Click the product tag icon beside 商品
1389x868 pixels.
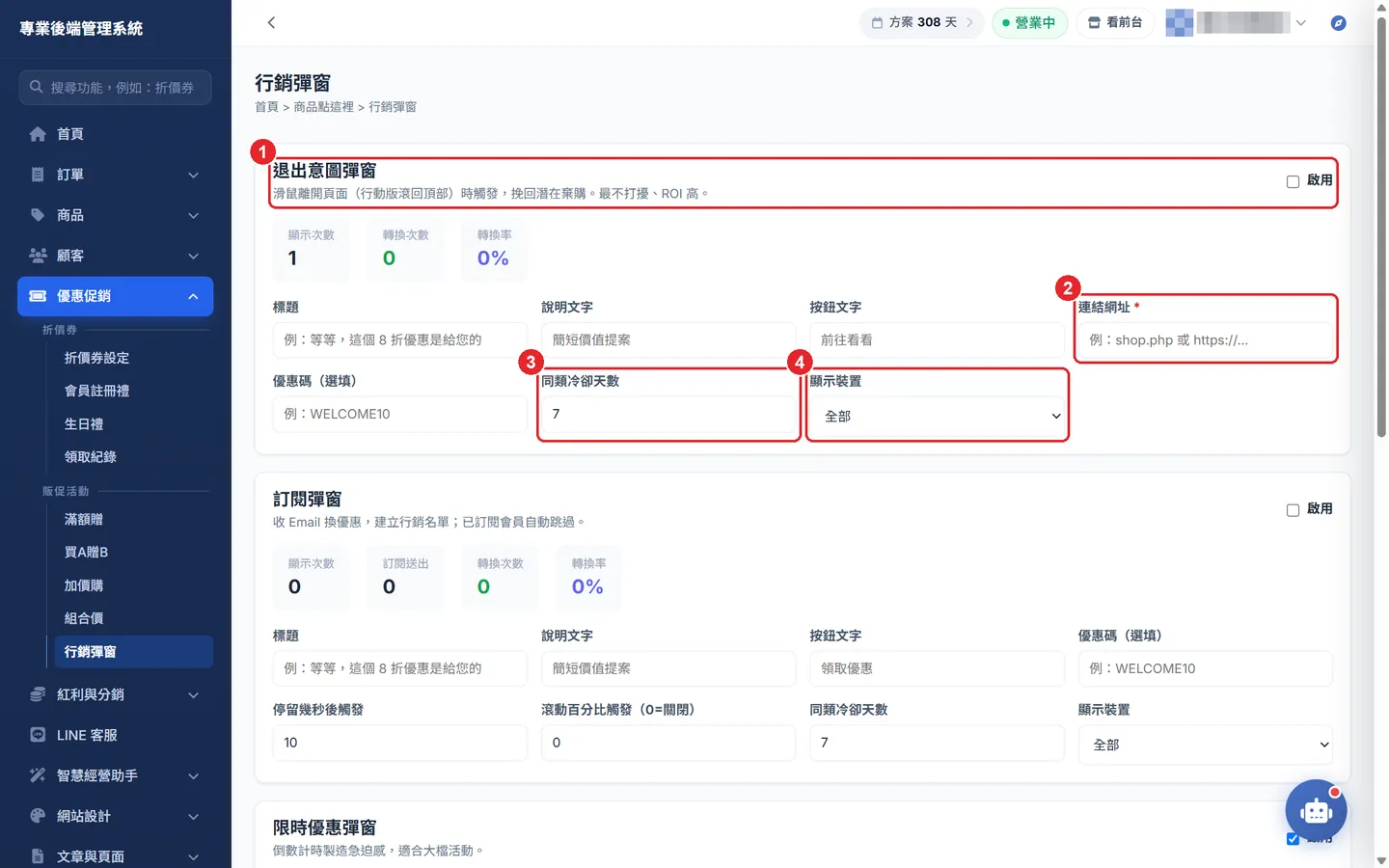(x=38, y=215)
